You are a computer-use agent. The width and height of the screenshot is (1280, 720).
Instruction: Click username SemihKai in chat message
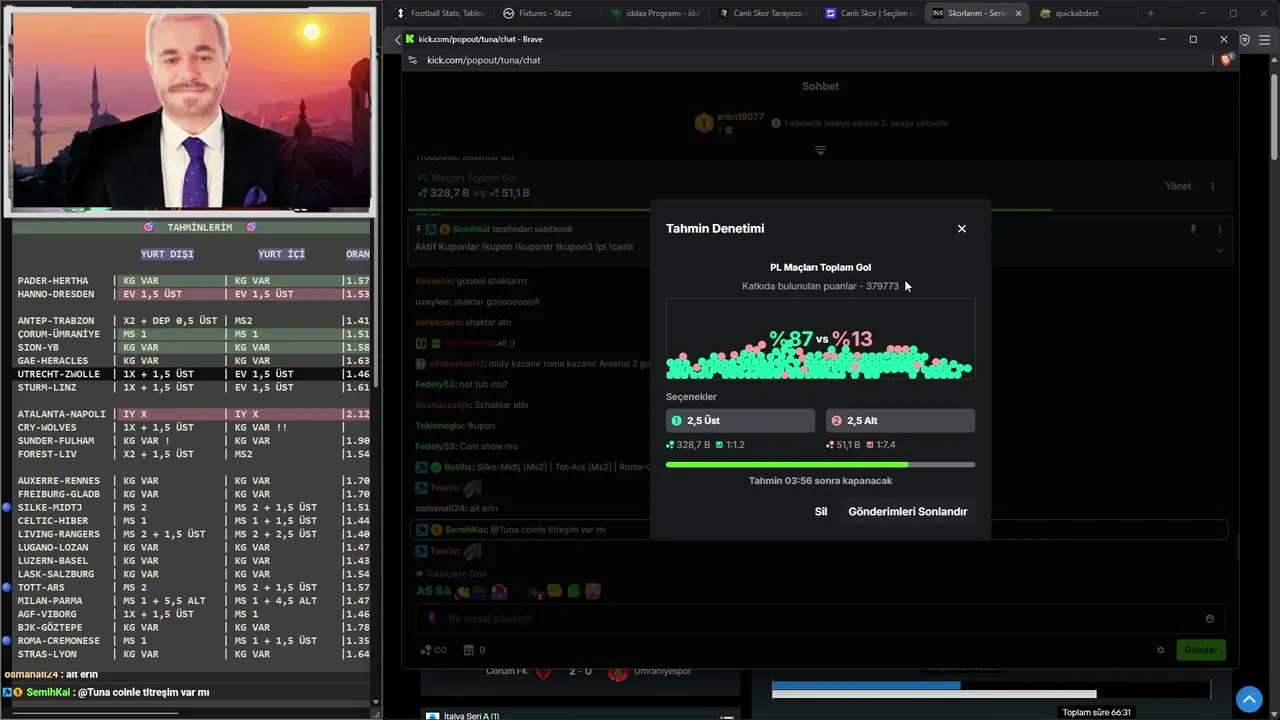466,529
